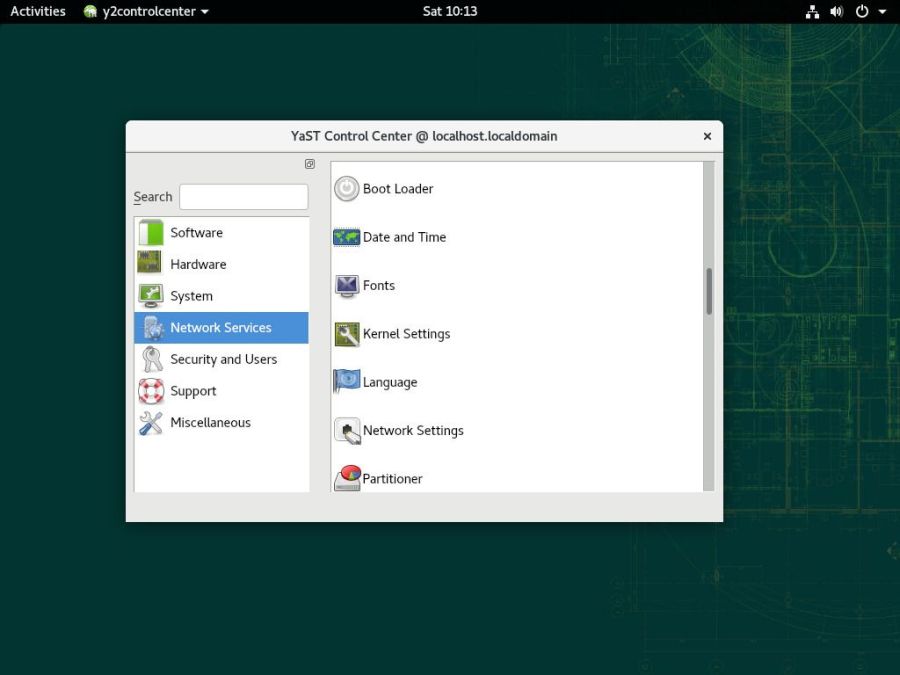
Task: Select the Support life-ring icon
Action: (x=150, y=391)
